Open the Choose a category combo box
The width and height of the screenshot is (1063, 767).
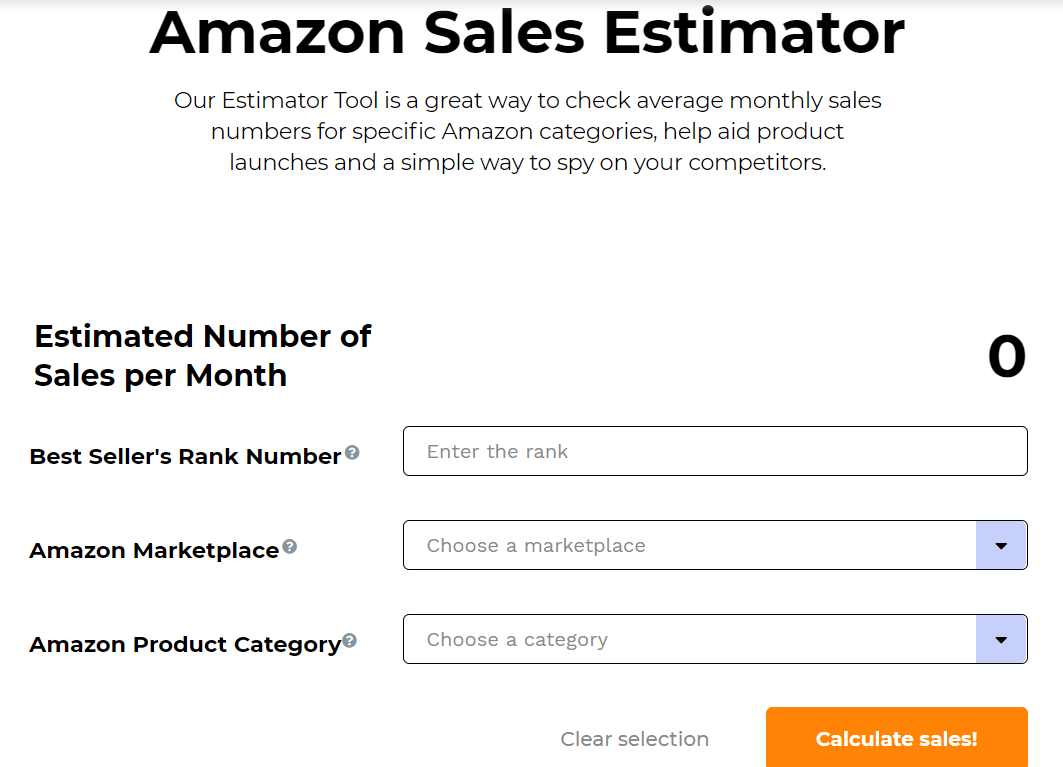(x=715, y=640)
